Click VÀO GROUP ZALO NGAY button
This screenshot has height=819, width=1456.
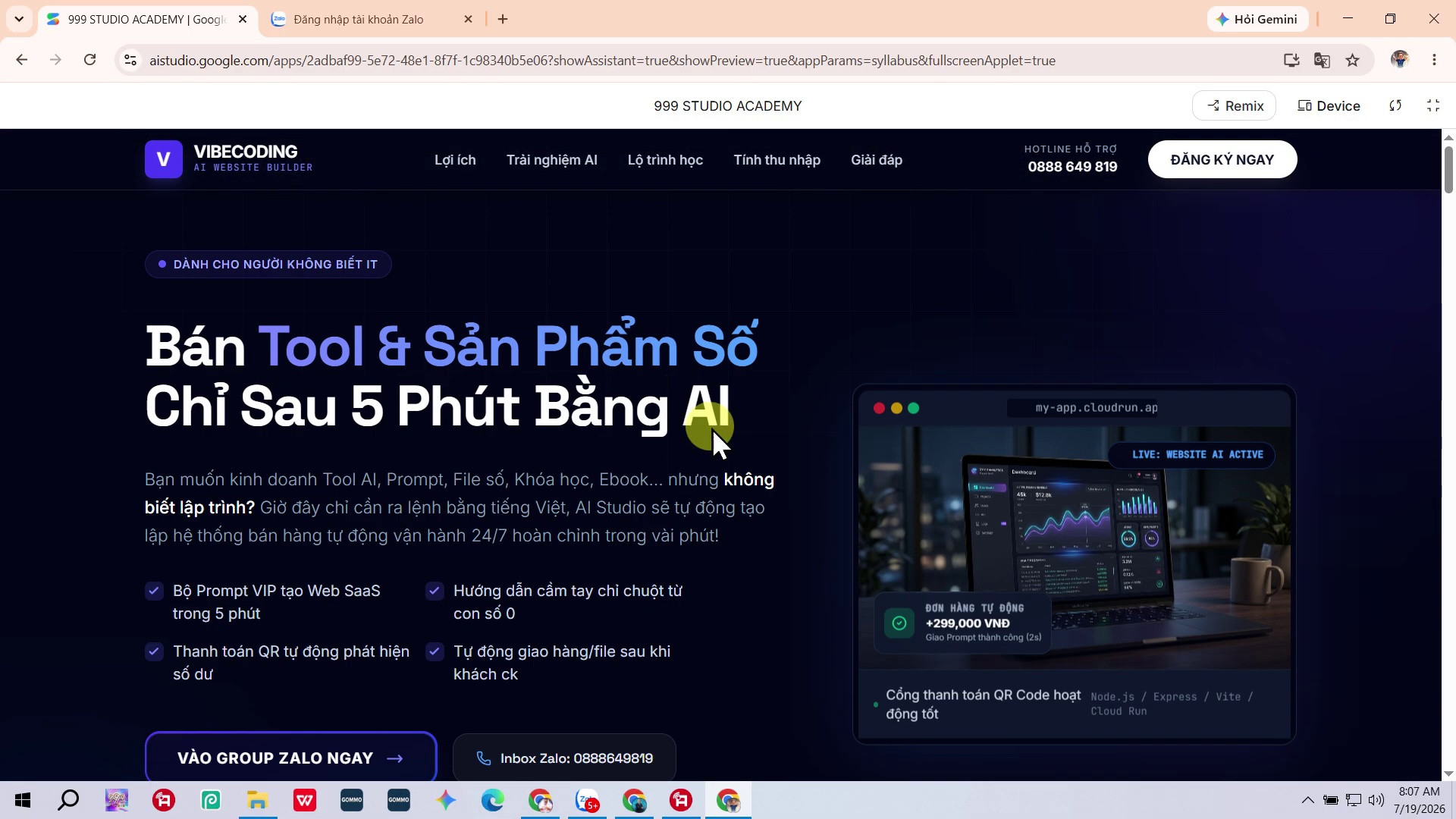click(x=291, y=758)
